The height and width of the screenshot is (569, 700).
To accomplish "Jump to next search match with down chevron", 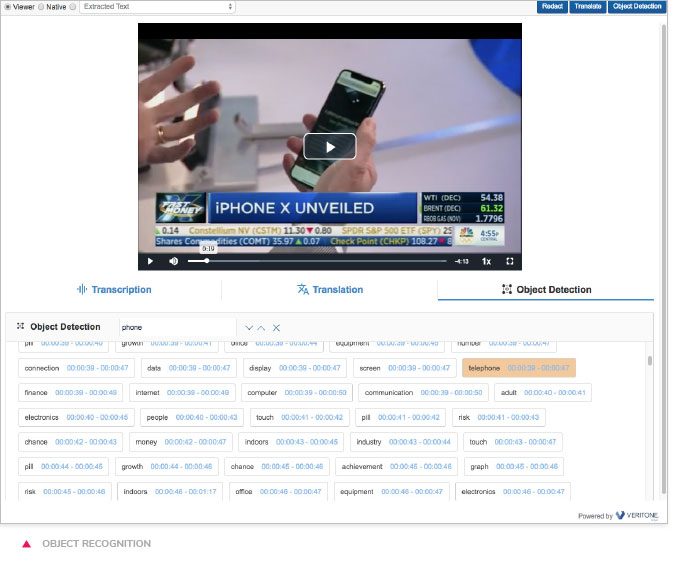I will coord(249,328).
